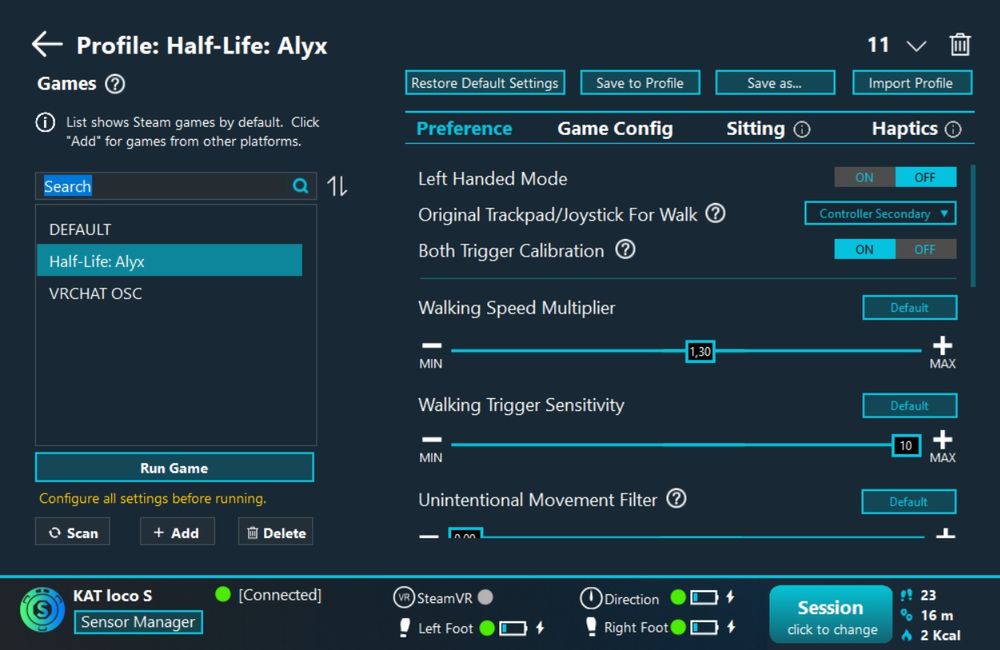Click Scan games button
The image size is (1000, 650).
pyautogui.click(x=73, y=532)
